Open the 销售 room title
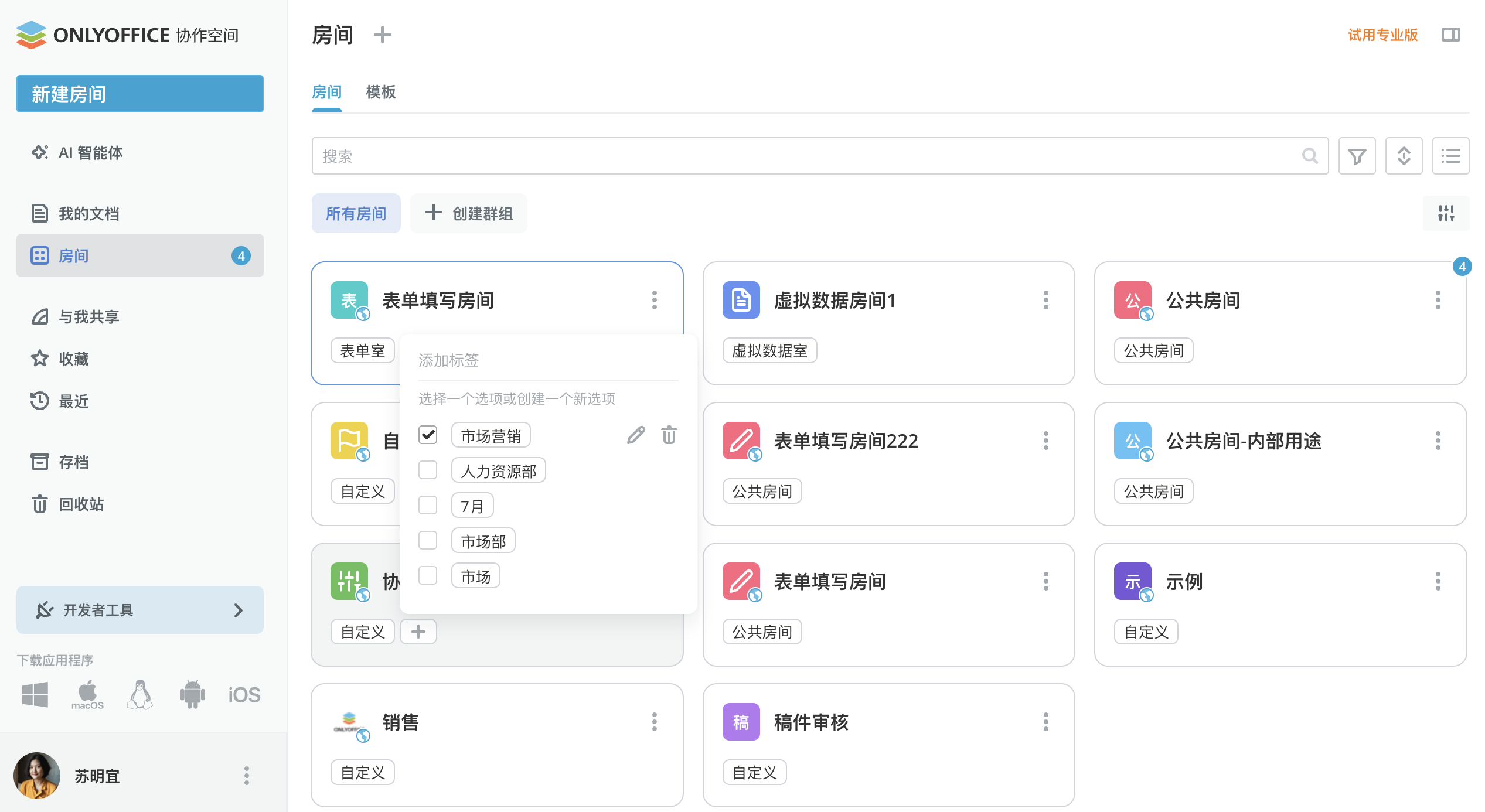The image size is (1485, 812). click(401, 722)
